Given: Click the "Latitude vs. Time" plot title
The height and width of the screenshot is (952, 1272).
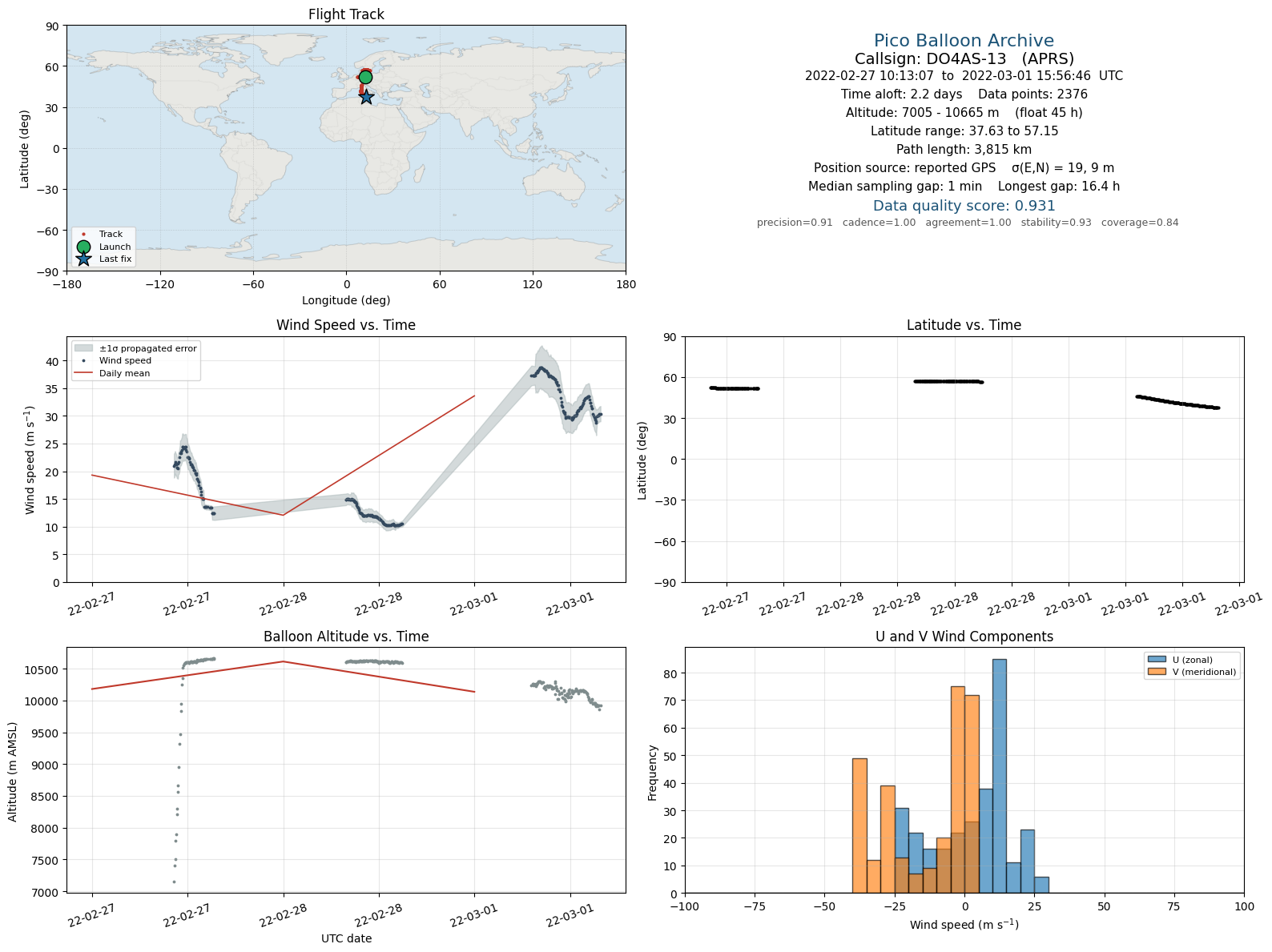Looking at the screenshot, I should pos(964,325).
